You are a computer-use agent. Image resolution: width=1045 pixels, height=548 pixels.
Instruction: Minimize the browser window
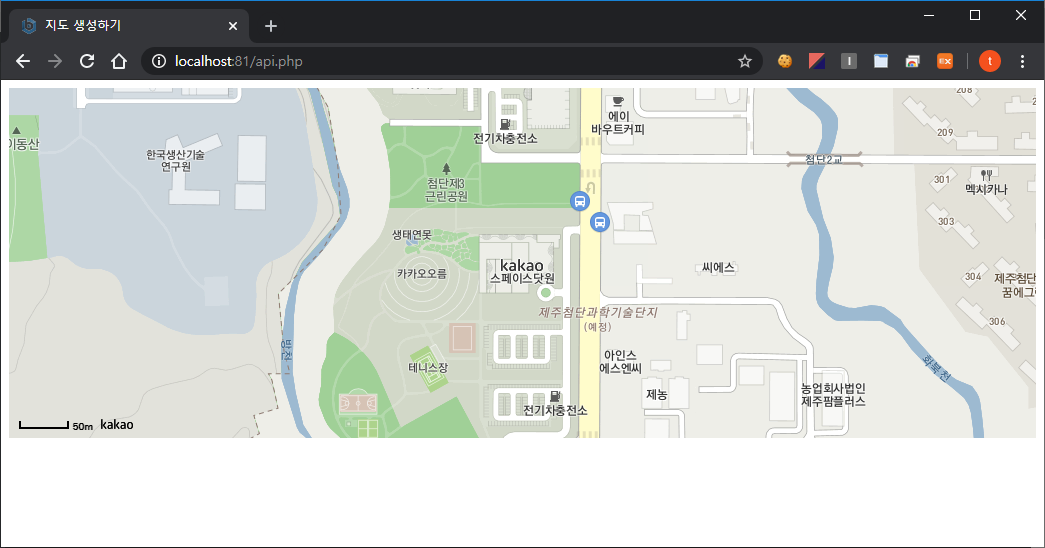pyautogui.click(x=929, y=15)
